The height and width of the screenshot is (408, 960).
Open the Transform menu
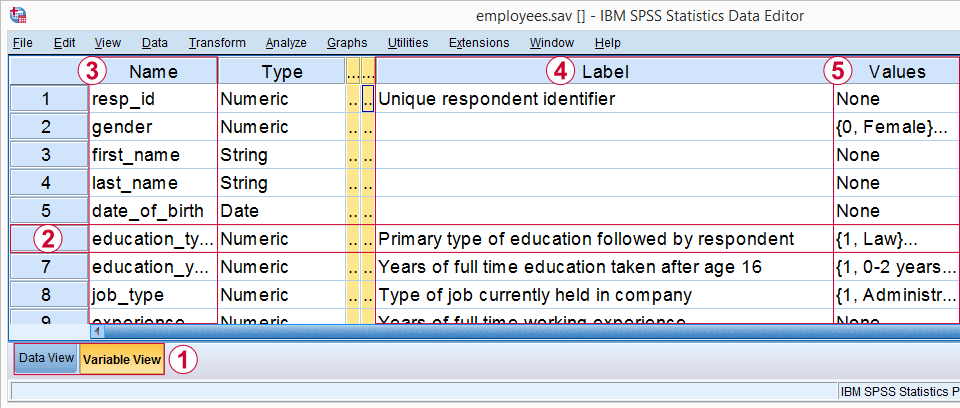[x=217, y=43]
